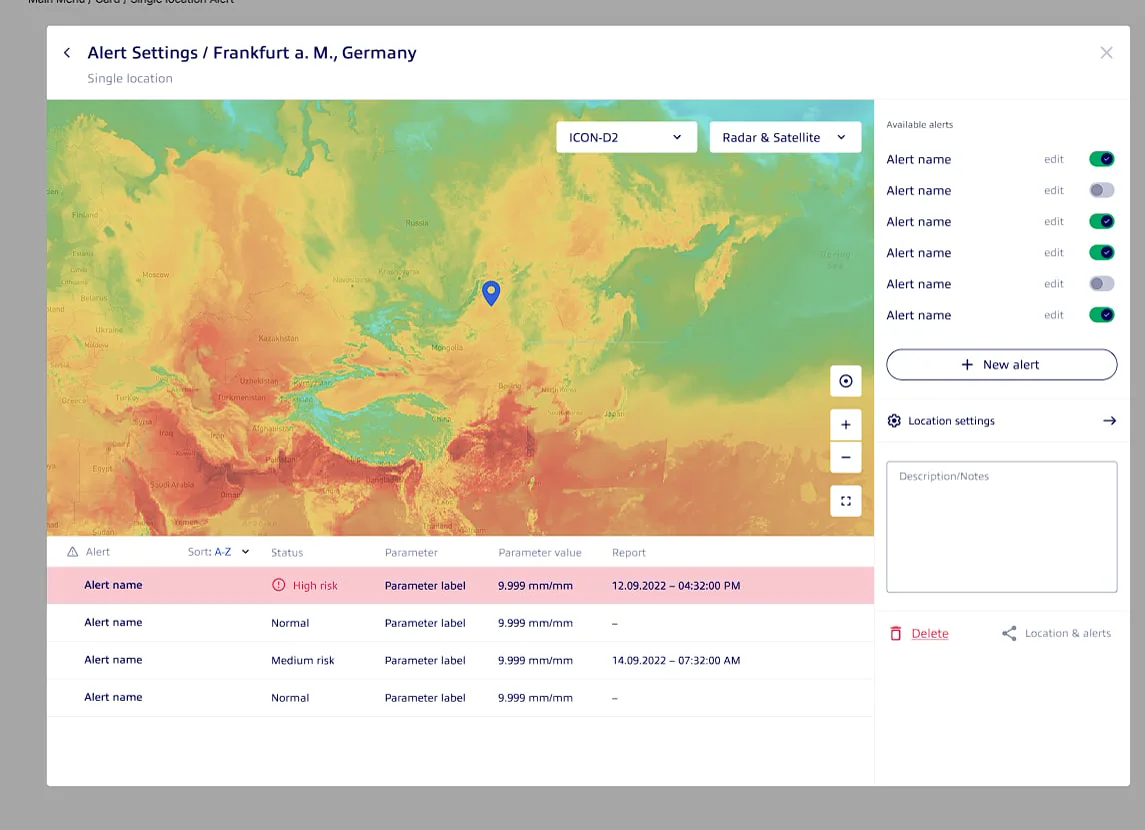Image resolution: width=1145 pixels, height=830 pixels.
Task: Click the Mongolia label on the map
Action: (x=447, y=347)
